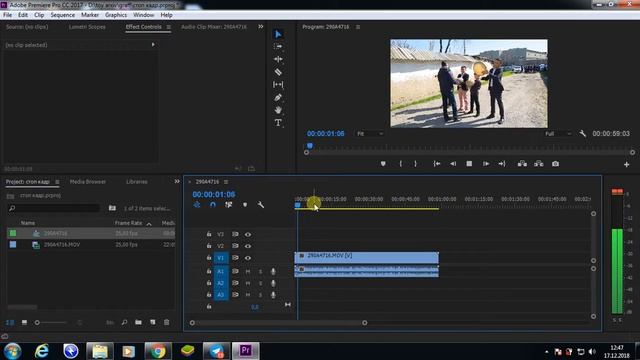The height and width of the screenshot is (360, 640).
Task: Select the Slip tool
Action: pyautogui.click(x=278, y=84)
